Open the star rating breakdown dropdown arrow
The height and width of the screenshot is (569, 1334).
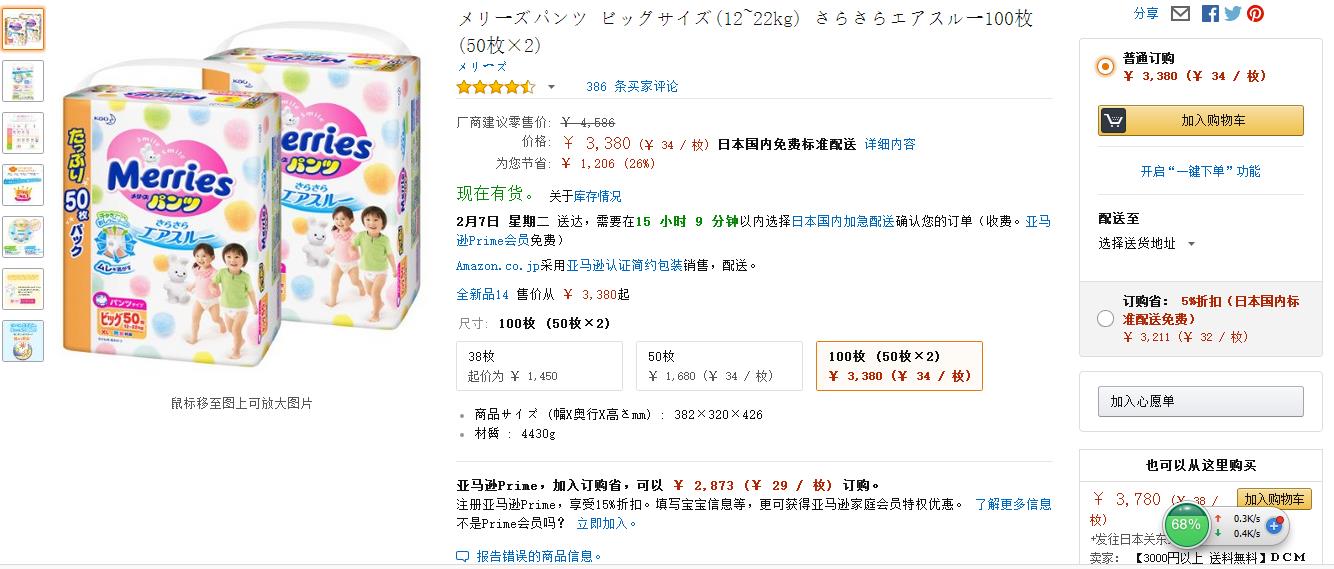click(551, 87)
